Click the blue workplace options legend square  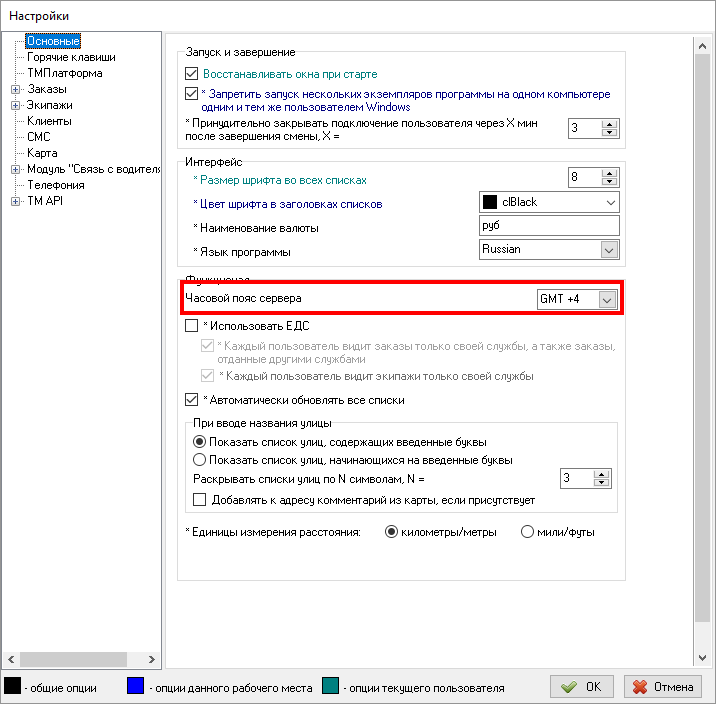138,687
